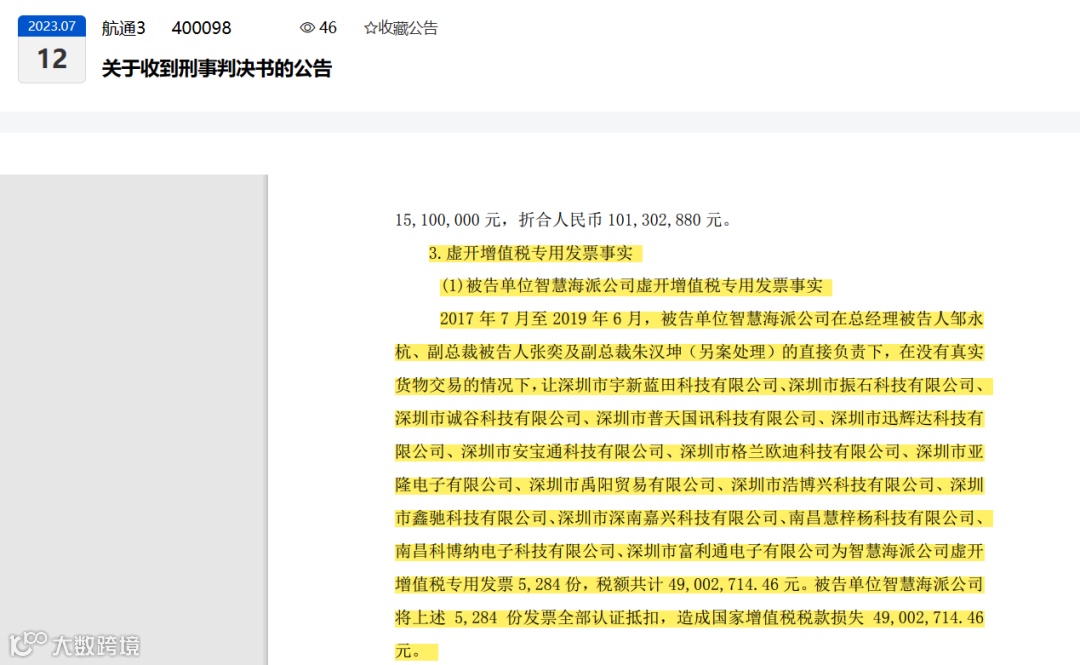Click line starting 增值税专用发票 5,284 份
The image size is (1080, 665).
689,584
